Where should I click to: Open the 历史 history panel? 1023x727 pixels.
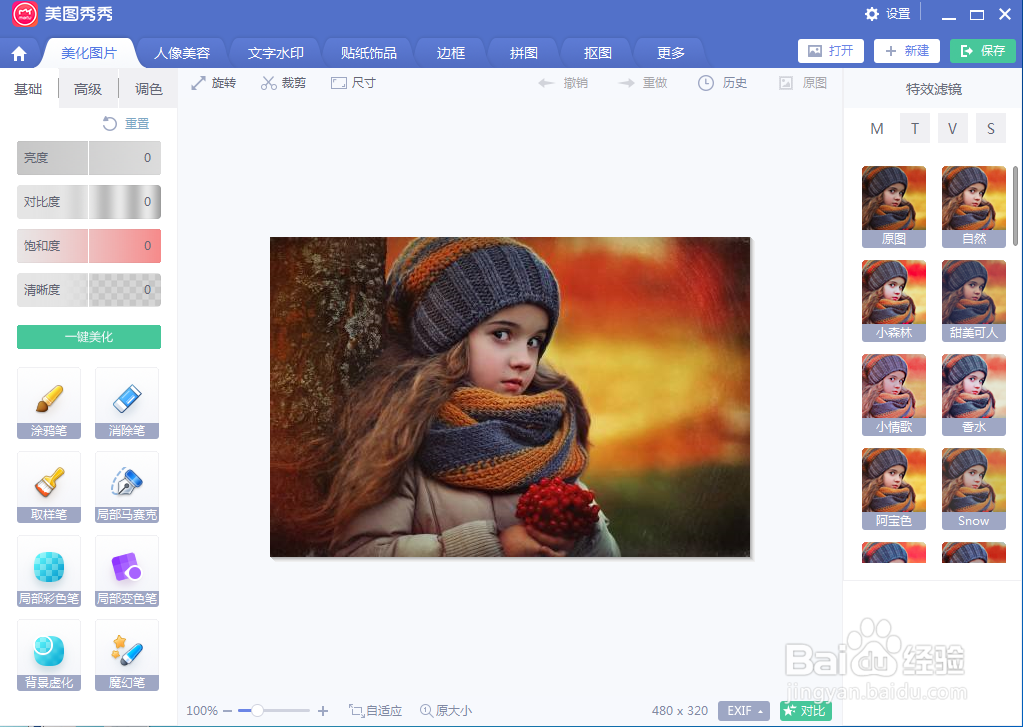click(x=723, y=82)
